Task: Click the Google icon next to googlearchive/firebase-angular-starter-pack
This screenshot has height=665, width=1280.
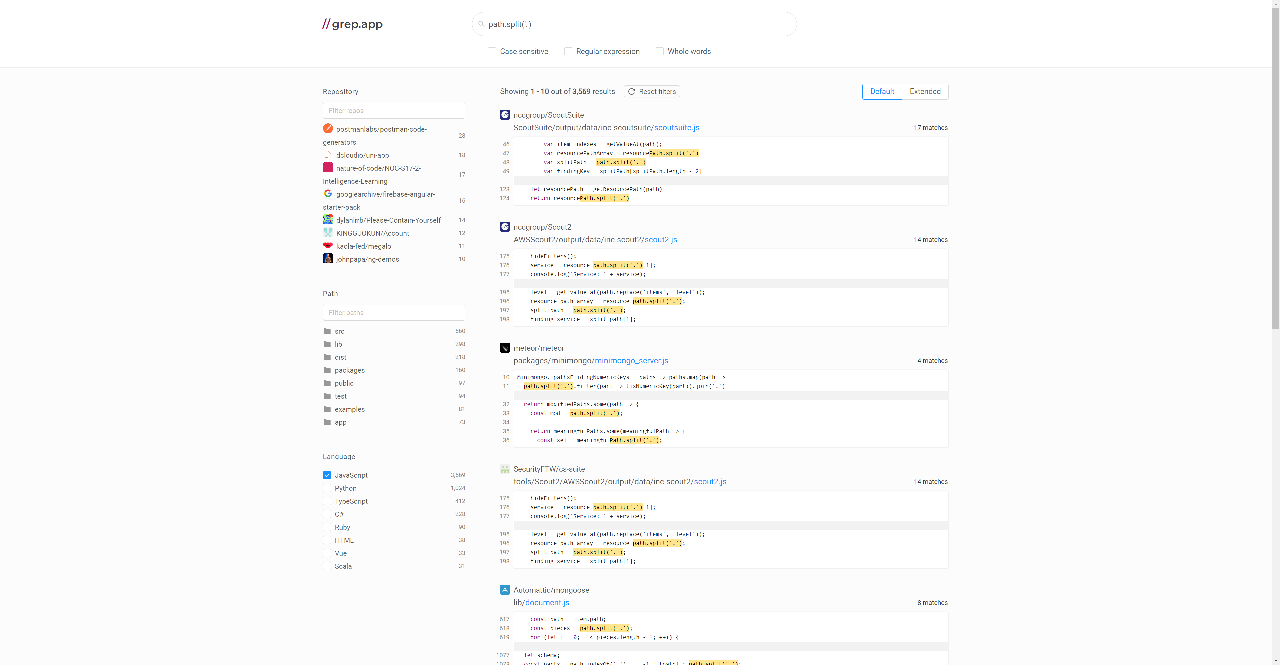Action: click(x=327, y=194)
